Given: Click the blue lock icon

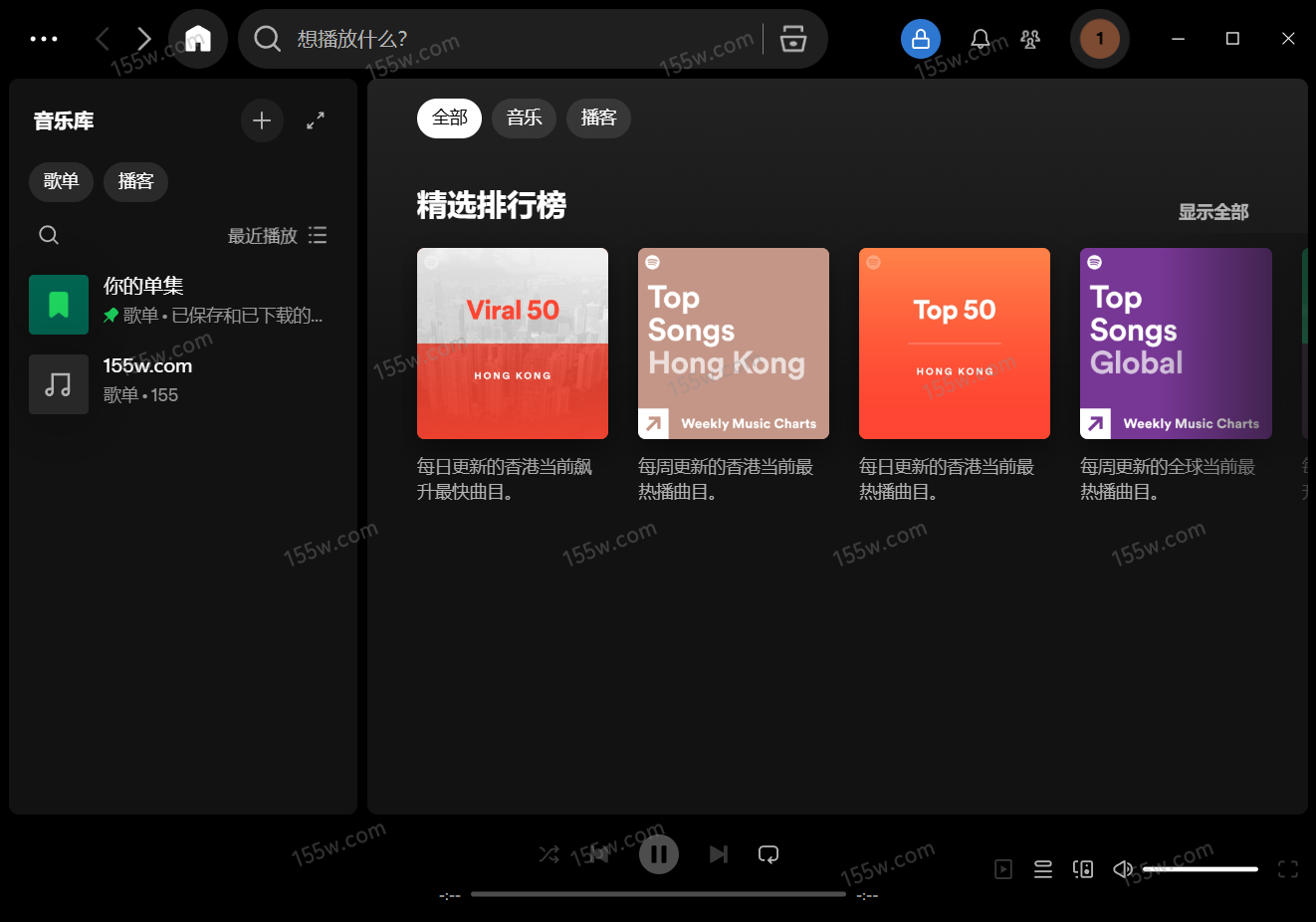Looking at the screenshot, I should 920,39.
